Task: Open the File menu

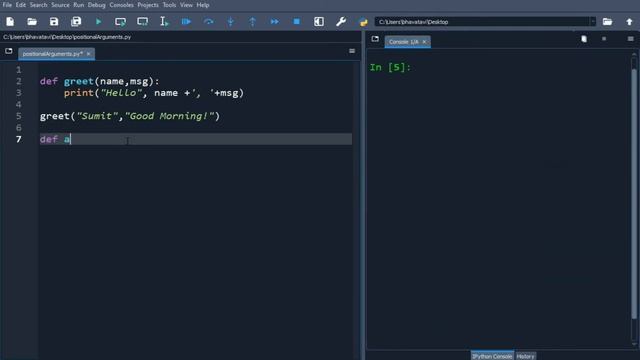Action: [7, 5]
